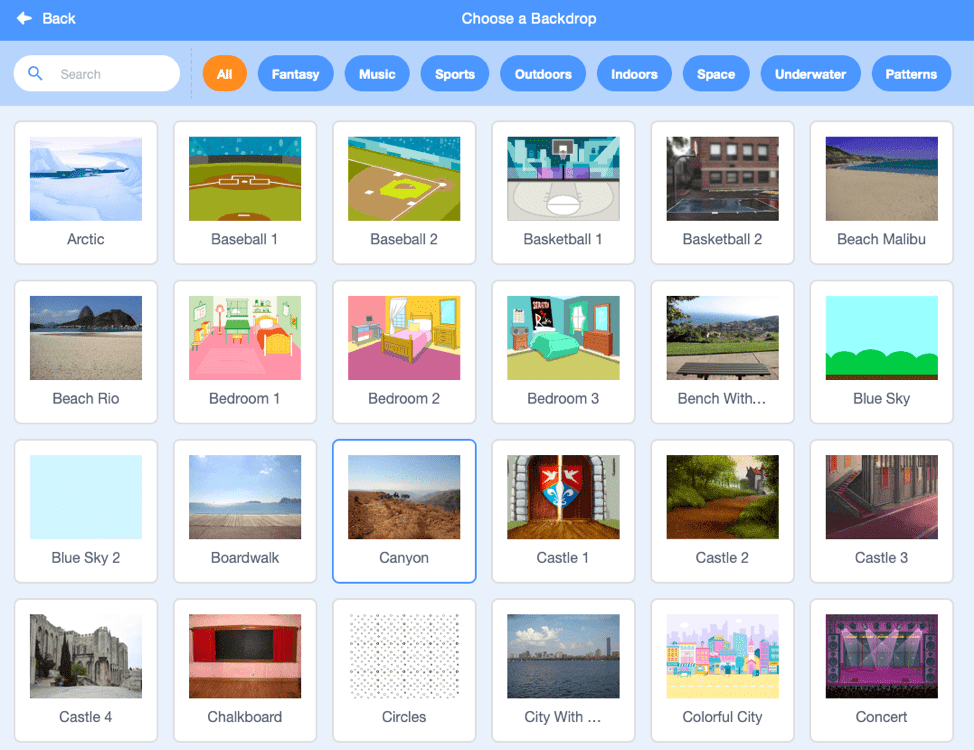
Task: Select the All category filter
Action: (224, 73)
